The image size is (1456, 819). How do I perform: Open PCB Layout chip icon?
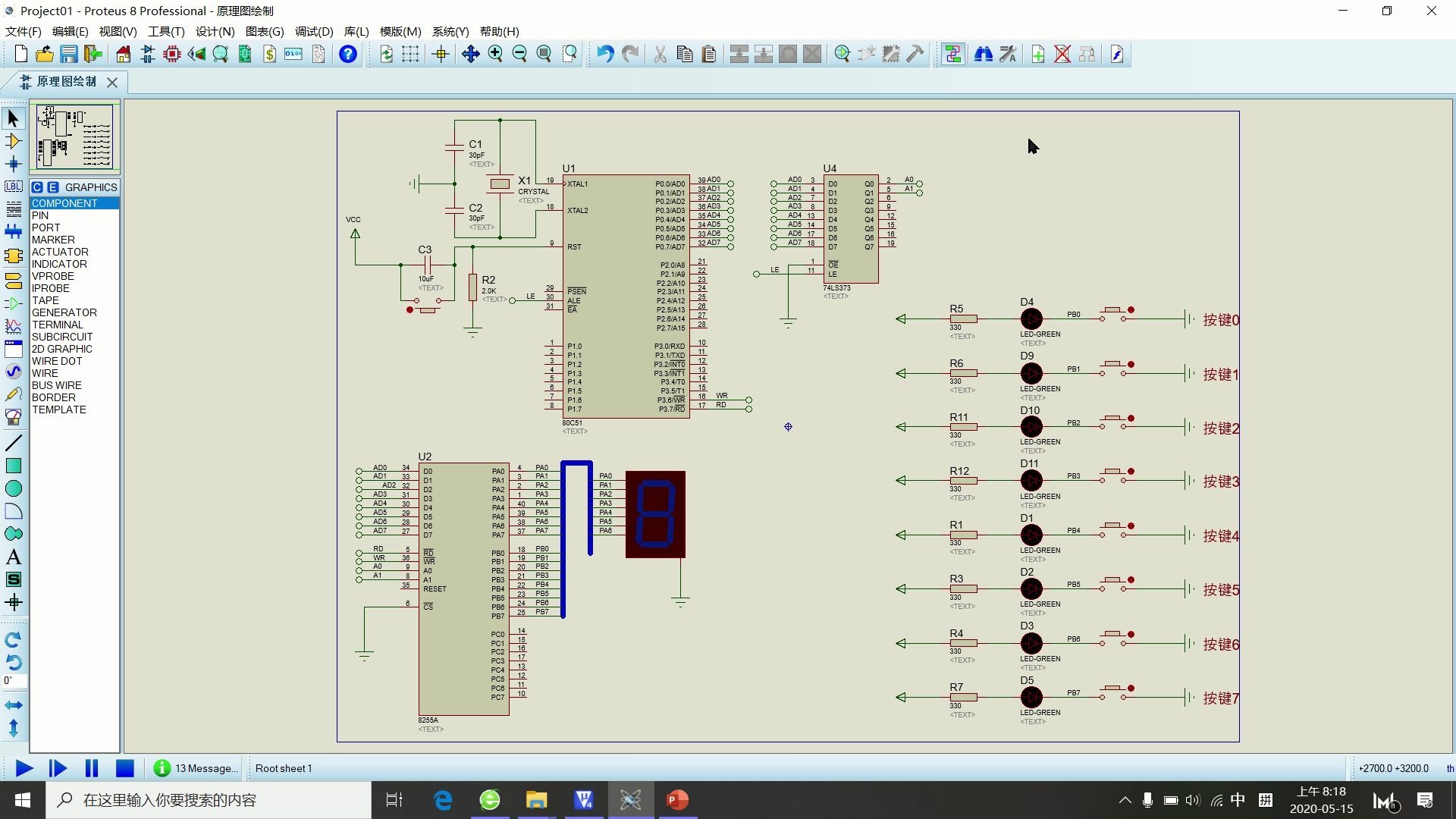172,54
